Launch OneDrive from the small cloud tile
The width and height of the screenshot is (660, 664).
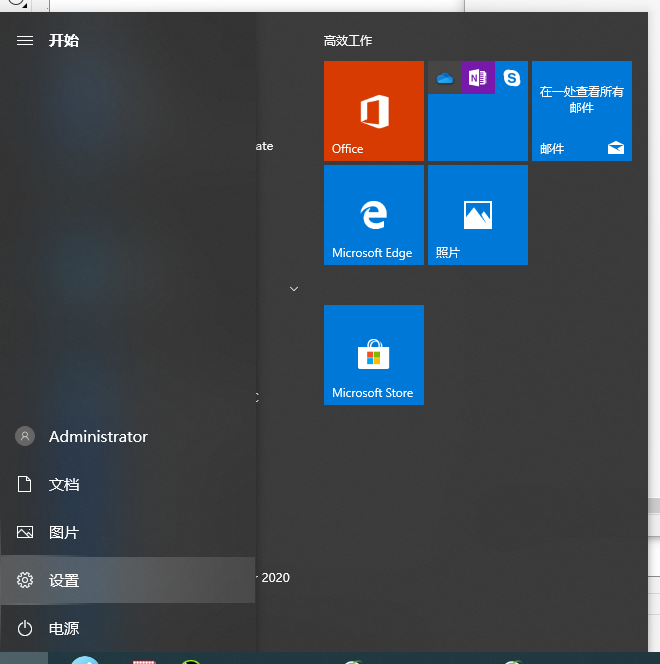pos(445,78)
